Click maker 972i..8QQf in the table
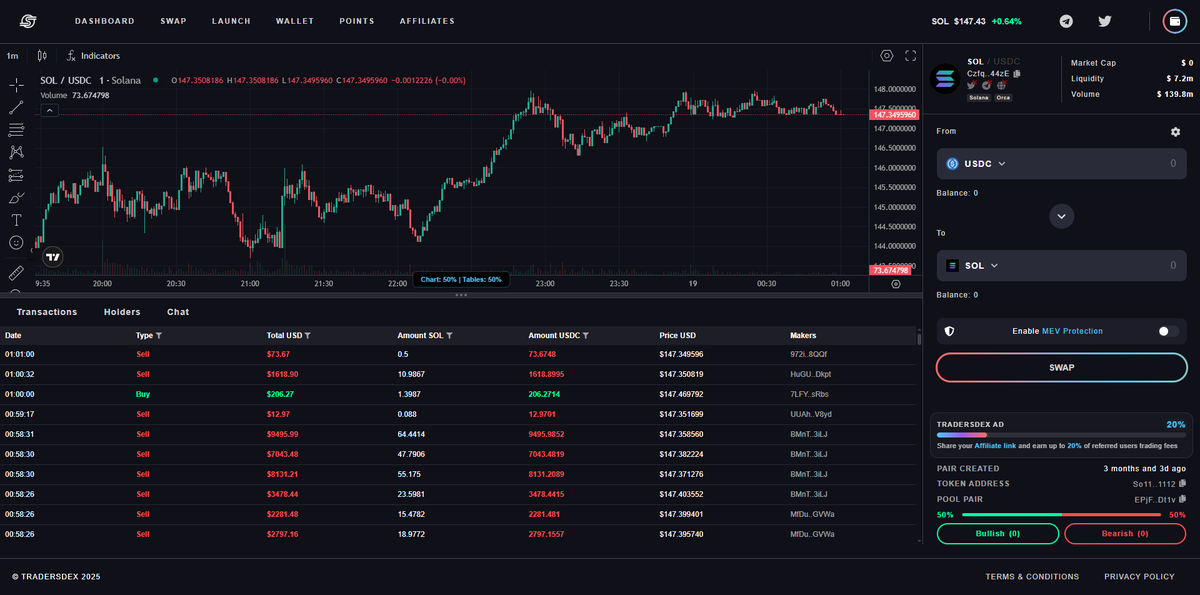 coord(809,355)
